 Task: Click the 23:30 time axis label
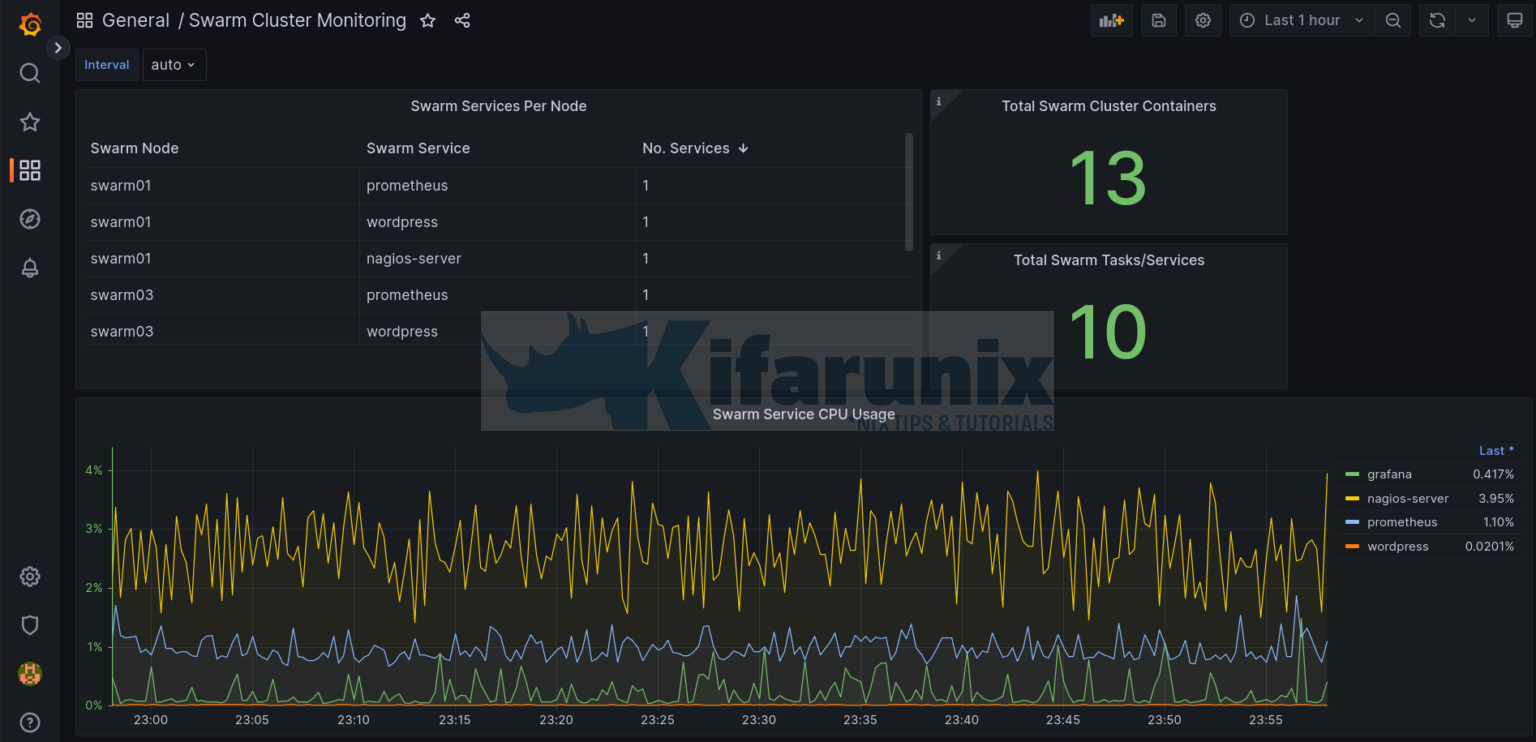759,720
